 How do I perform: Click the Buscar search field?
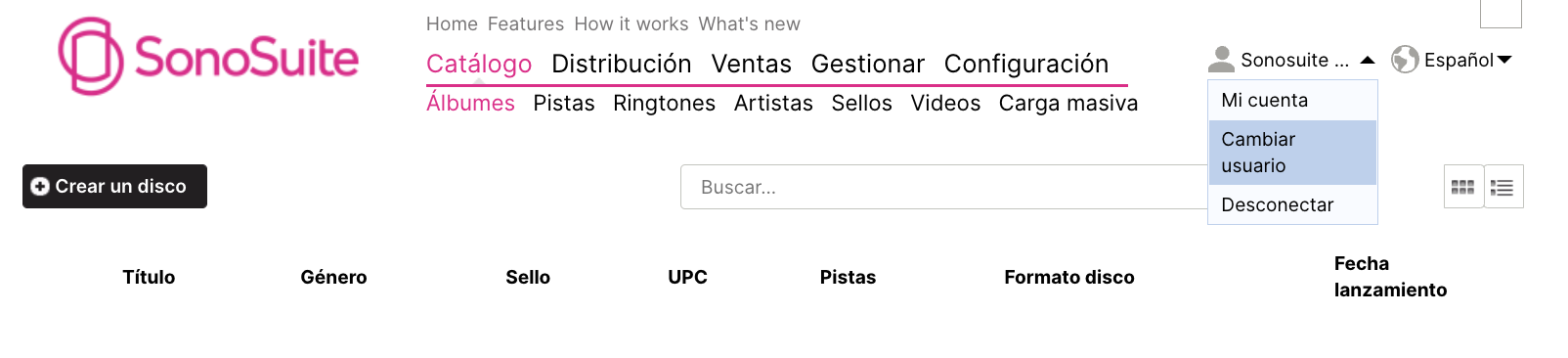coord(944,187)
